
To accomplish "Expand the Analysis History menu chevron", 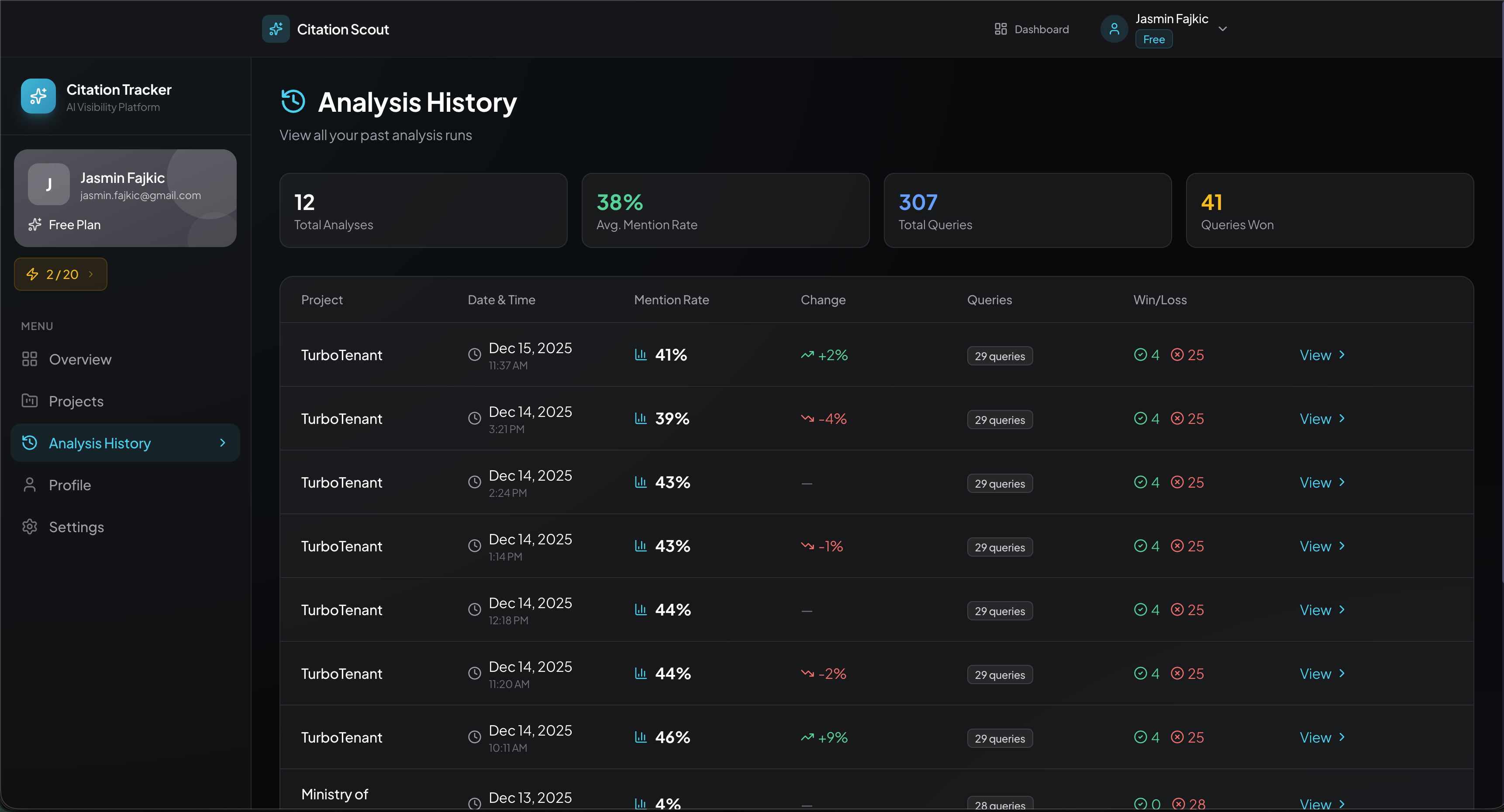I will (x=222, y=443).
